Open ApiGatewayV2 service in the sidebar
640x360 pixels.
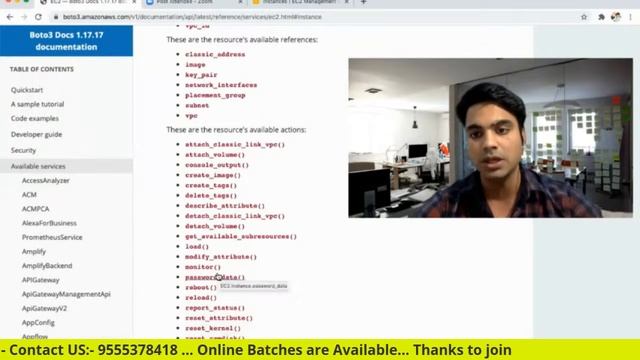(x=44, y=308)
